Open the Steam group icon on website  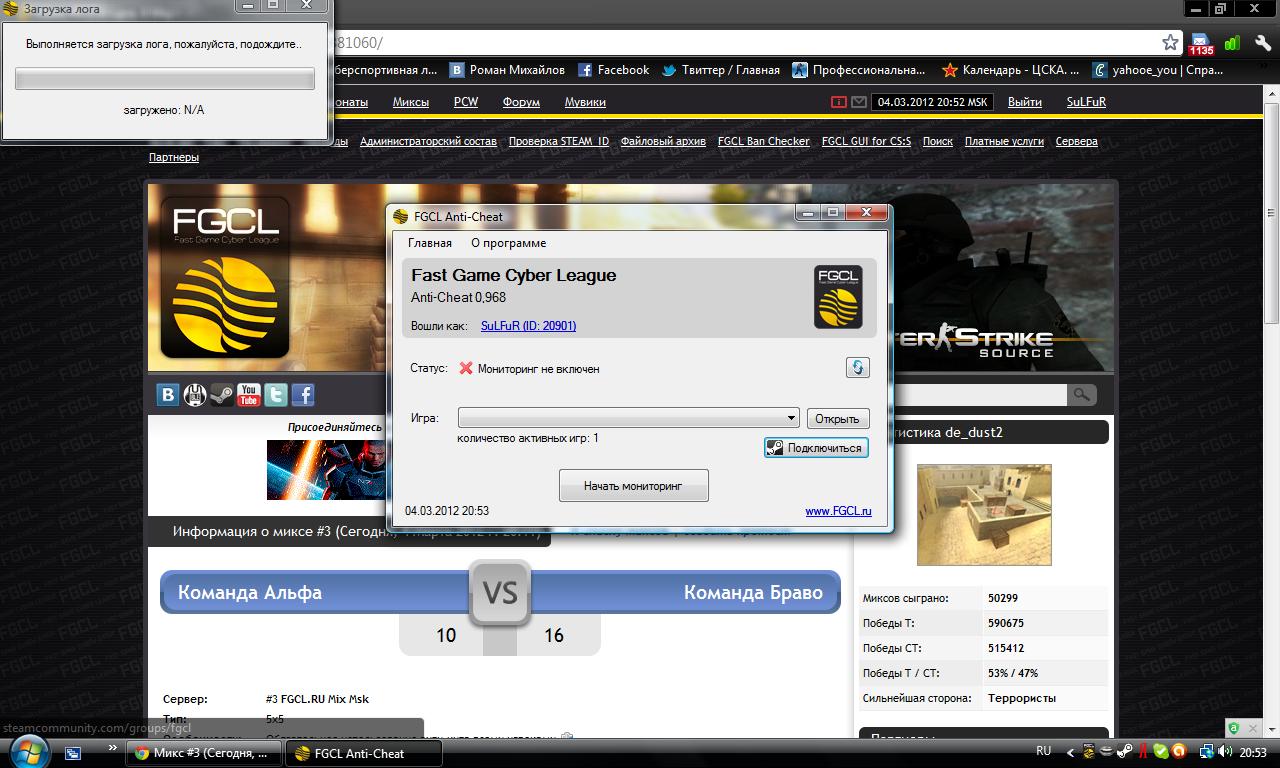(x=222, y=395)
